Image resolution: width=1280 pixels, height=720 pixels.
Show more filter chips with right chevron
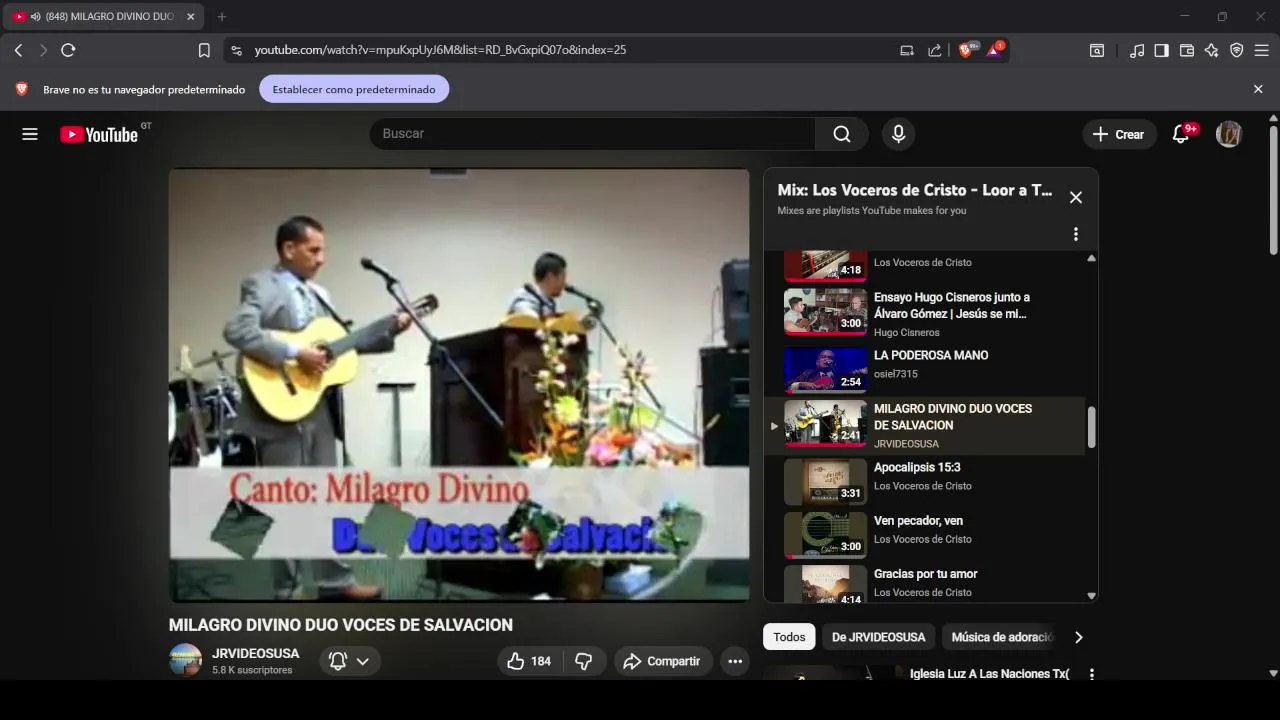pos(1078,637)
